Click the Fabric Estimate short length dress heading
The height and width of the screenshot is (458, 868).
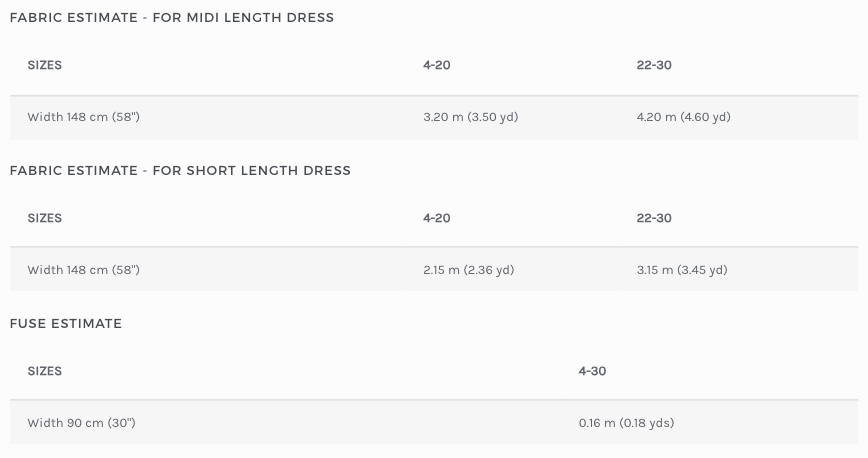[180, 171]
